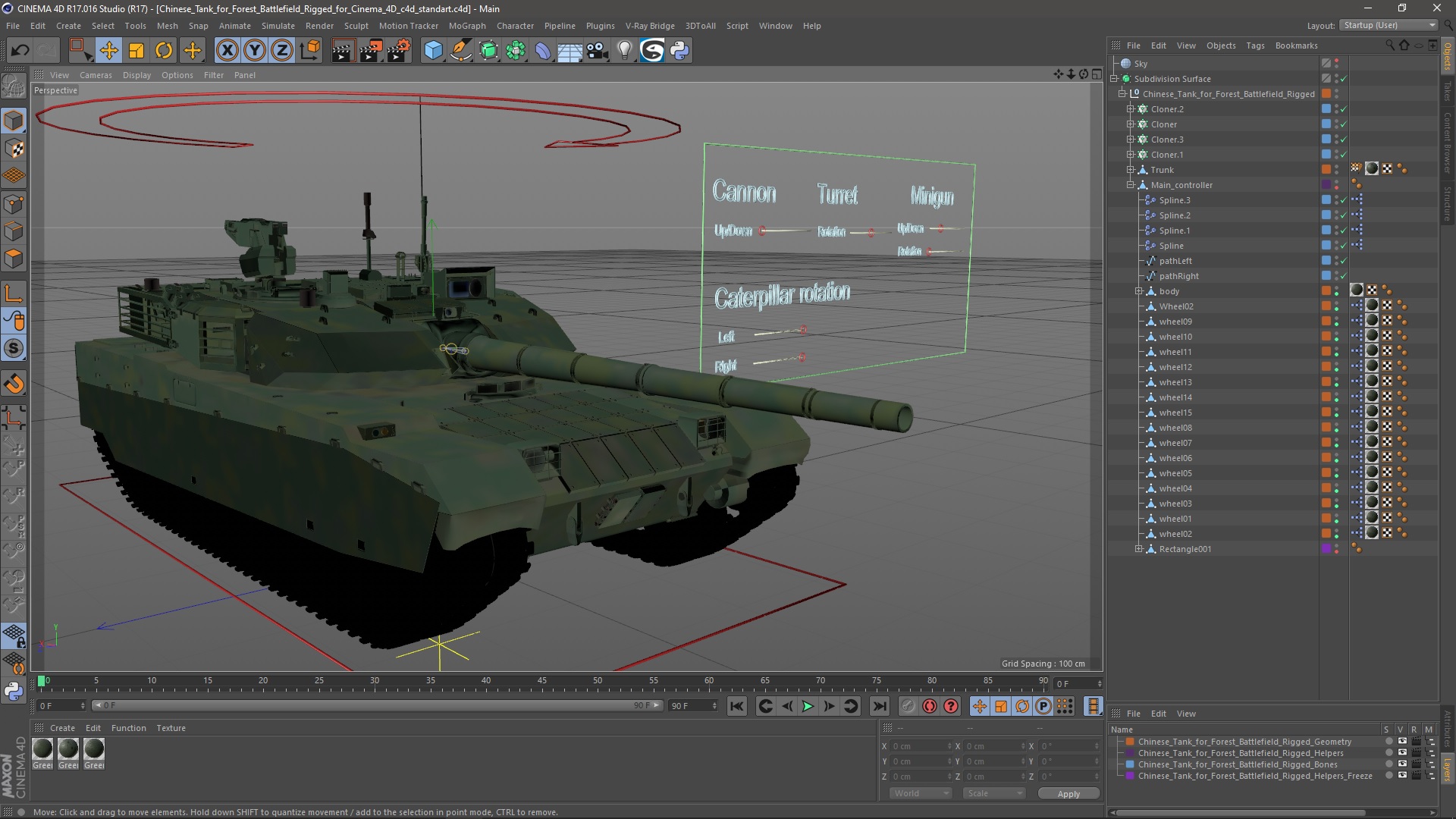Click Render View clapperboard icon

tap(343, 51)
